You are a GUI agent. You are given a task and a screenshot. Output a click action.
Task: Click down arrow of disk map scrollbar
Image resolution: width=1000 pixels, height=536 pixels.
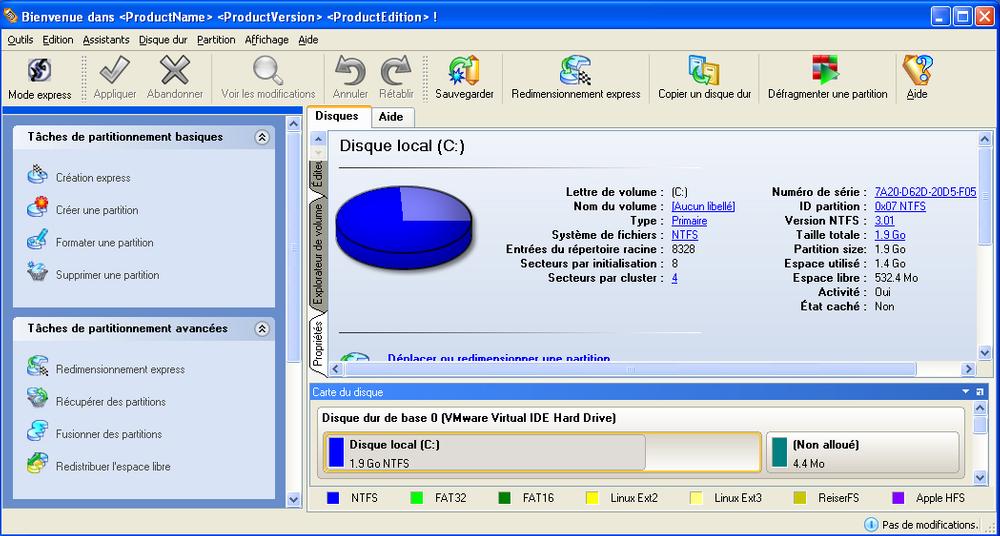tap(981, 477)
